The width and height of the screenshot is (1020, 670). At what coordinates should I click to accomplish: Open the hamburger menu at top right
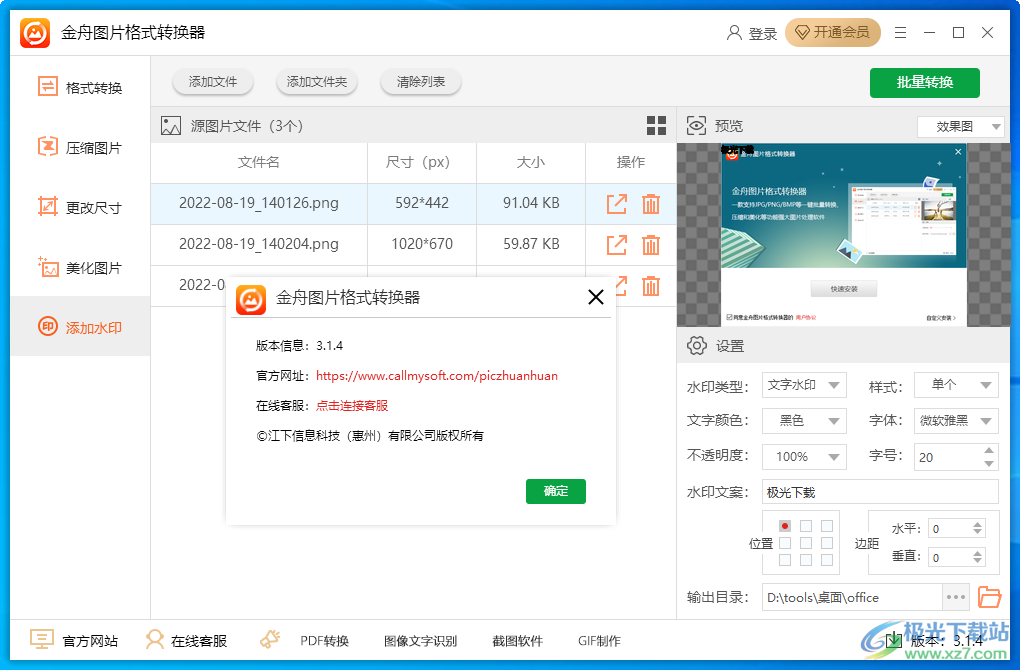click(899, 32)
